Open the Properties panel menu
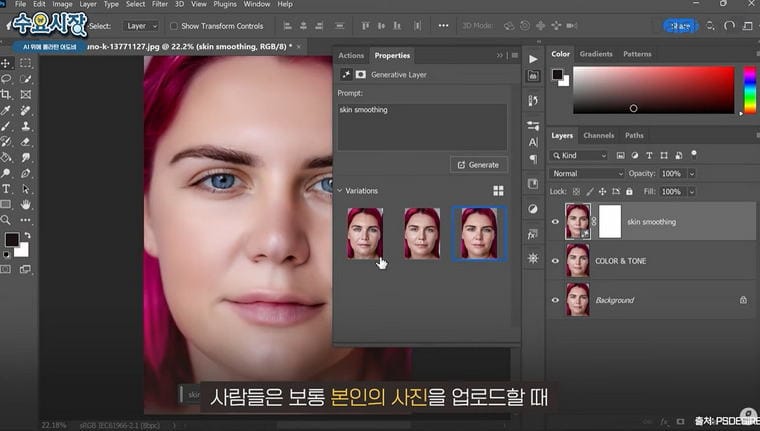Viewport: 760px width, 431px height. [x=515, y=55]
